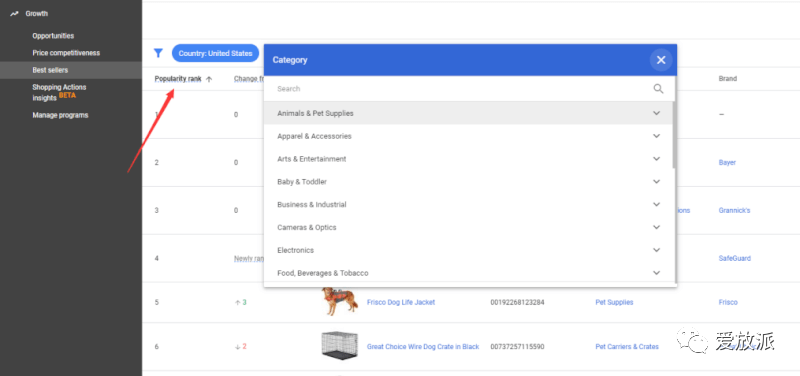
Task: Click the Wire Dog Crate product image
Action: [339, 346]
